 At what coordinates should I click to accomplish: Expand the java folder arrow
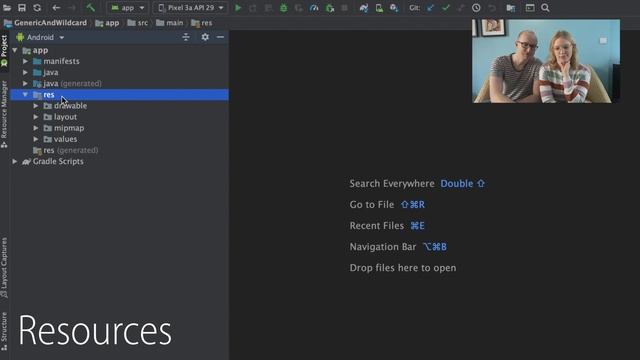point(25,72)
